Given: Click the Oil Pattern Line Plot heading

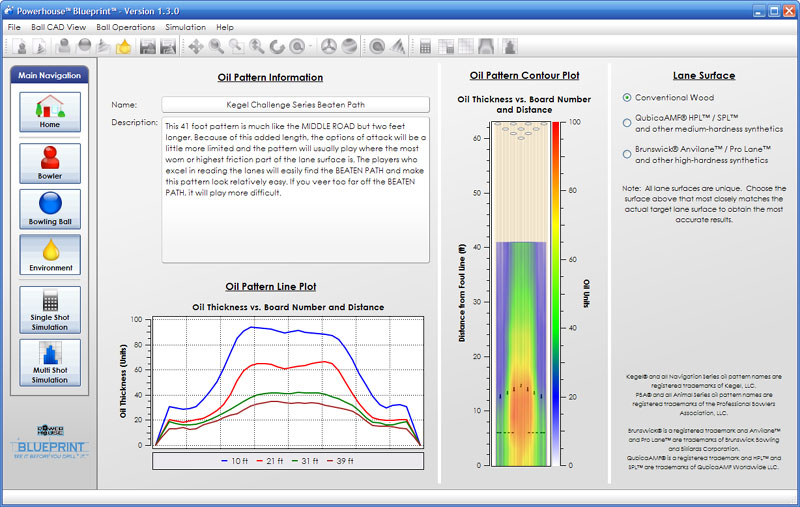Looking at the screenshot, I should tap(270, 287).
